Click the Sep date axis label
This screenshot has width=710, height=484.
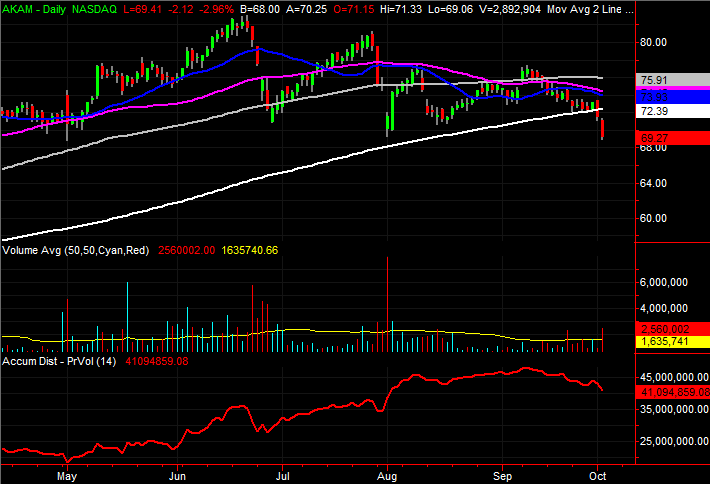tap(502, 476)
